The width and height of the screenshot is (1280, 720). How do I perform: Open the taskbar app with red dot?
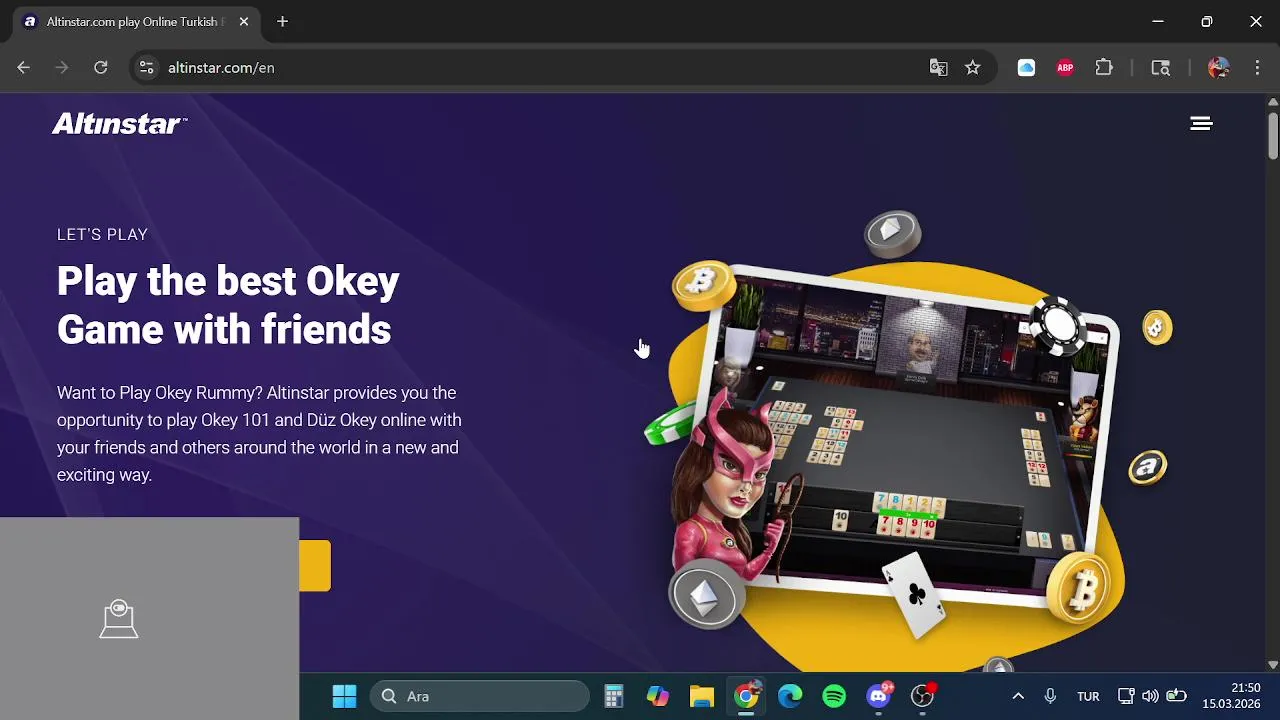[923, 696]
